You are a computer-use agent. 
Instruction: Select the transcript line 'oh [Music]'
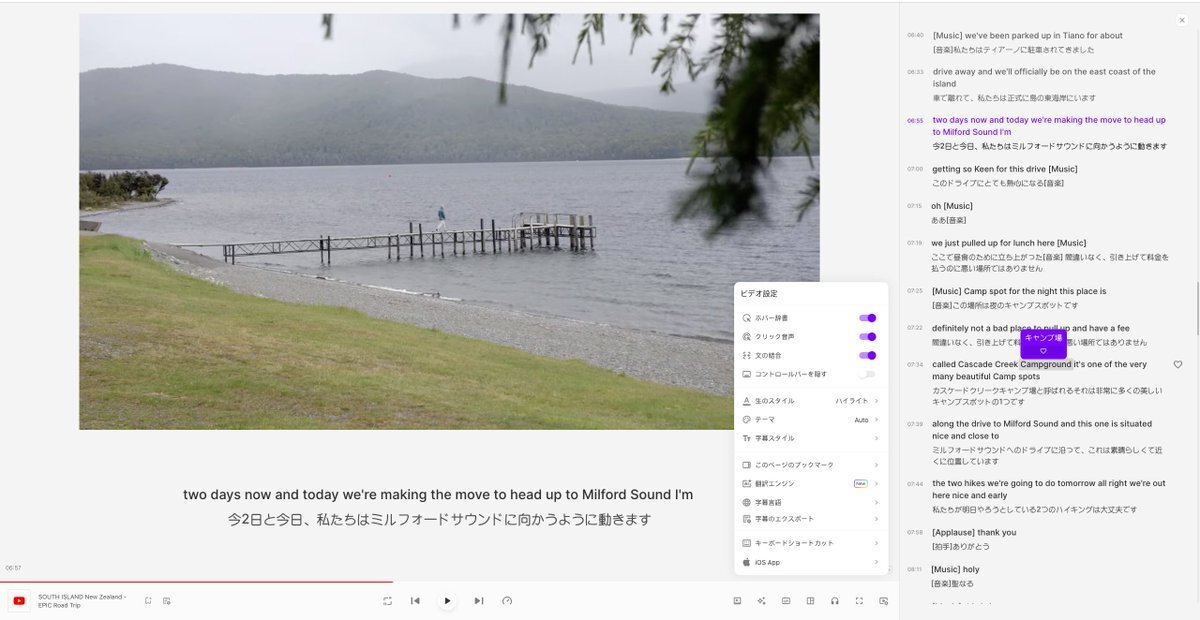pyautogui.click(x=952, y=206)
